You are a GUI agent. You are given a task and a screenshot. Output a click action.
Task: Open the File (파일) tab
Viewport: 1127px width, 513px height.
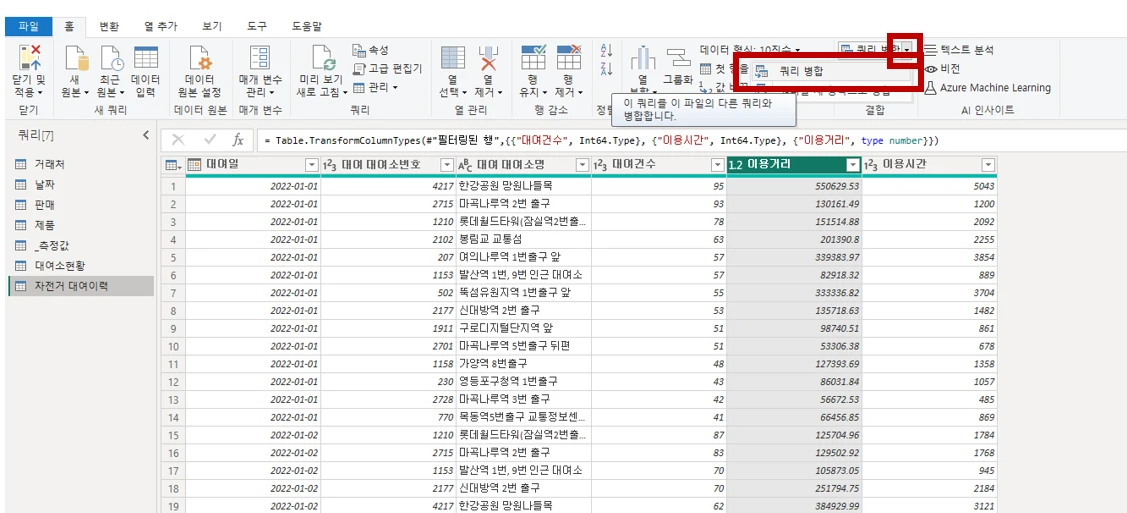(29, 26)
